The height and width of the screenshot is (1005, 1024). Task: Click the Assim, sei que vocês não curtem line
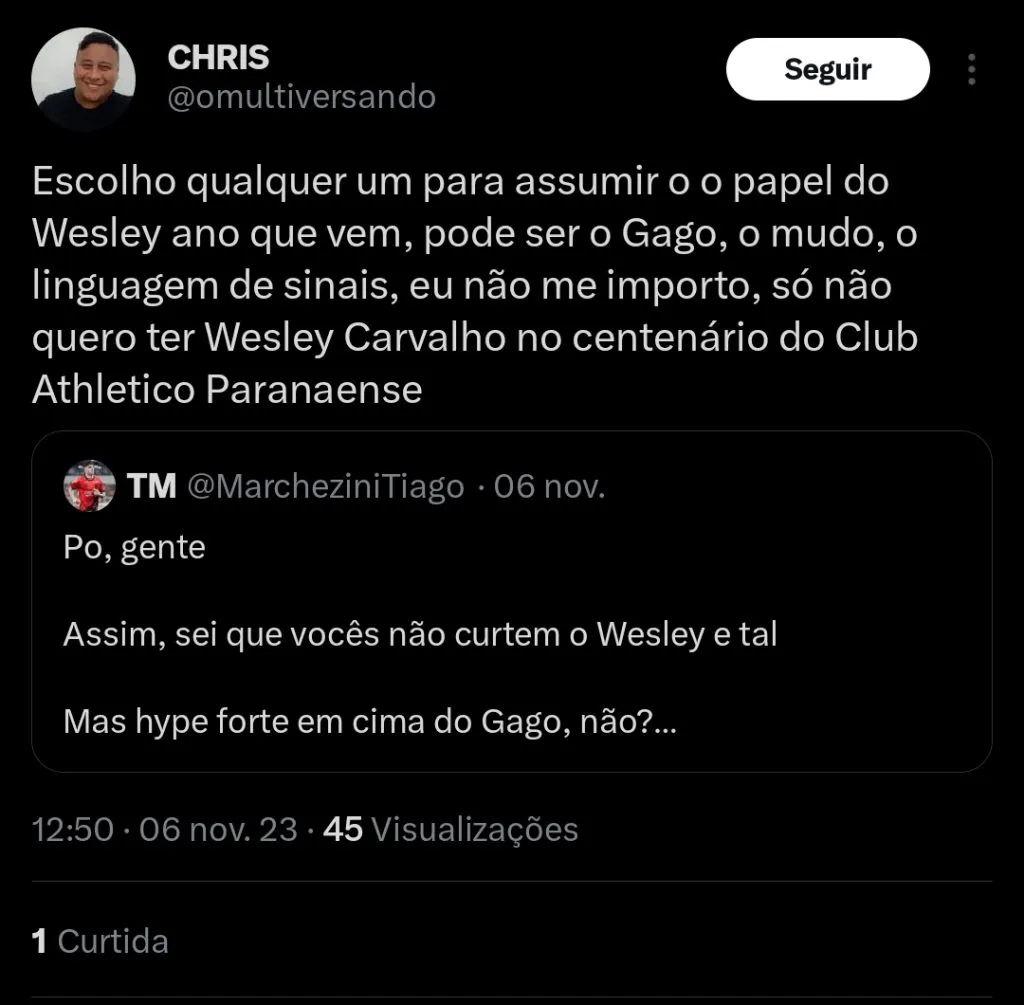420,635
